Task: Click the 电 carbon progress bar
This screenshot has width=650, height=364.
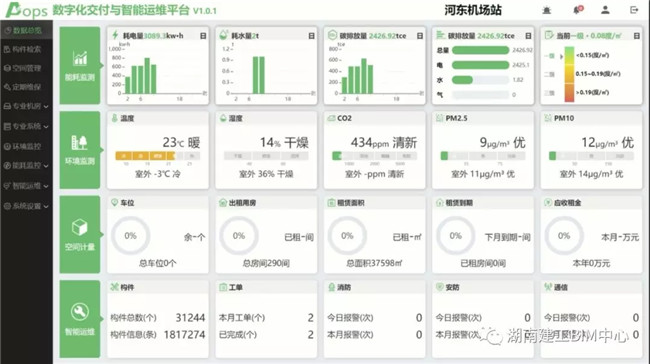Action: (480, 65)
